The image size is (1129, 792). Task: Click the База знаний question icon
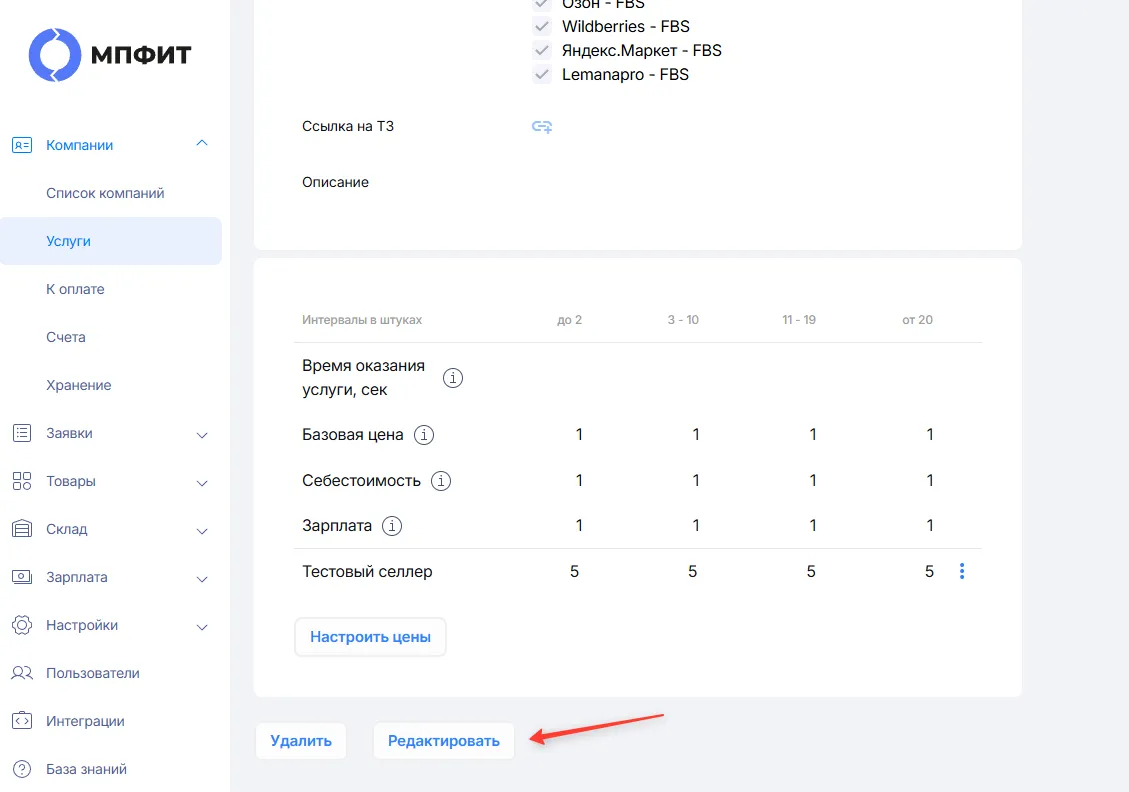pyautogui.click(x=22, y=769)
